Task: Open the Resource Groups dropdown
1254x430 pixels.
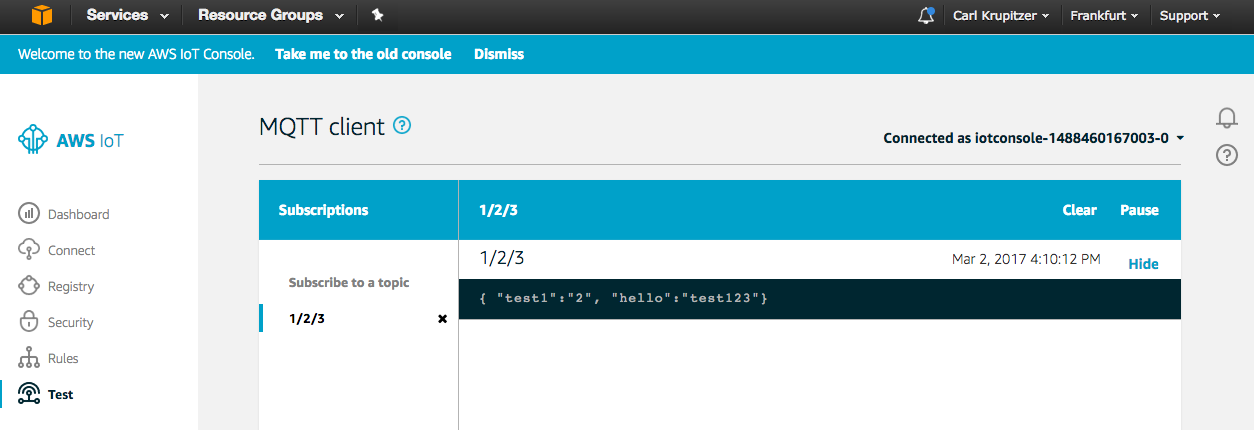Action: [x=270, y=15]
